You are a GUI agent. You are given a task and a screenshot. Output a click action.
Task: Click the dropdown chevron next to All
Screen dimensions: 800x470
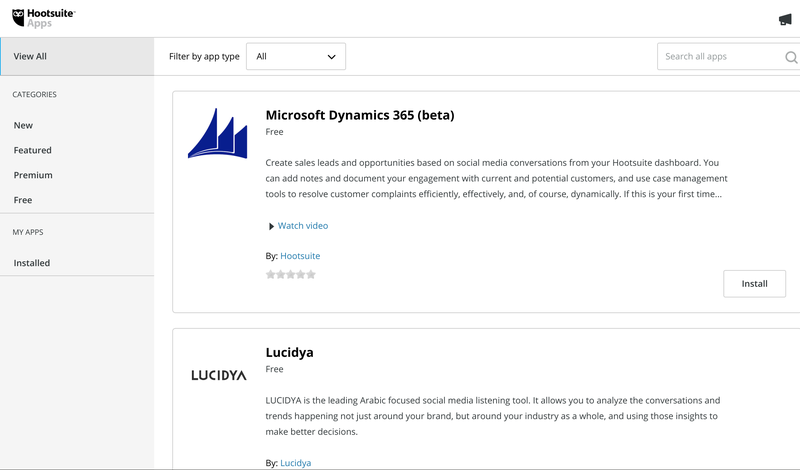tap(331, 57)
